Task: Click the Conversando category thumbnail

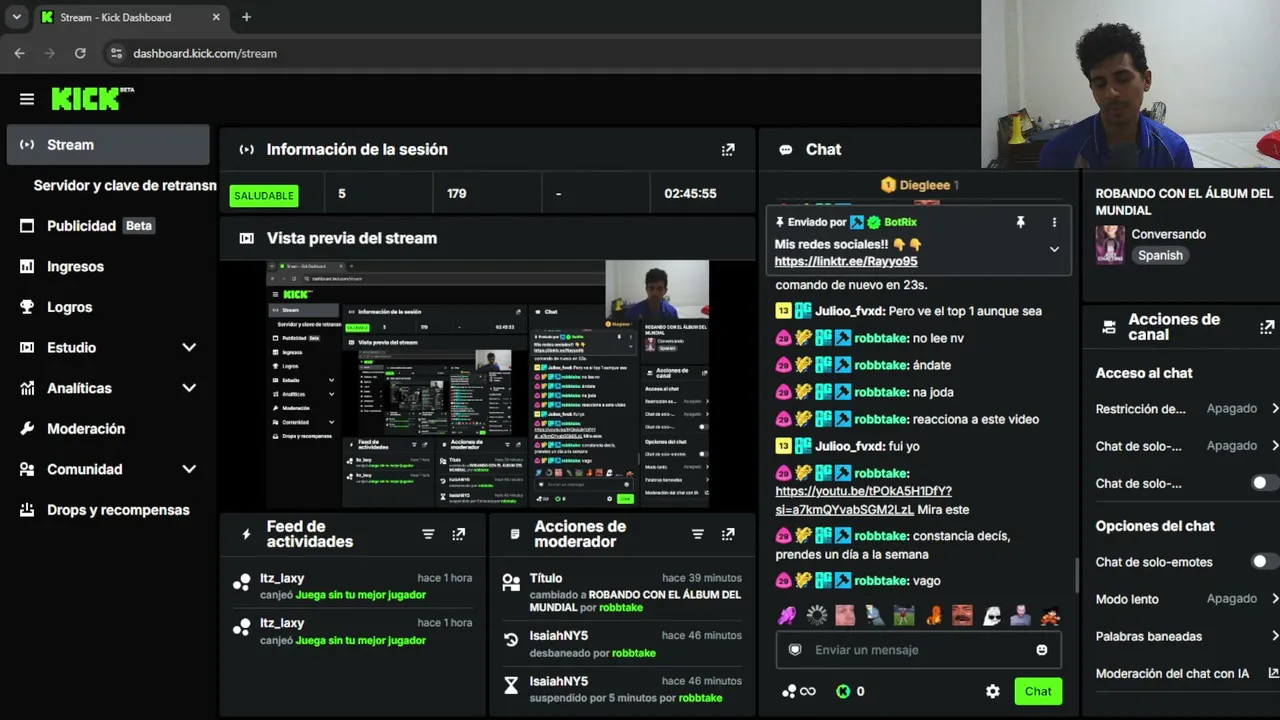Action: pyautogui.click(x=1110, y=245)
